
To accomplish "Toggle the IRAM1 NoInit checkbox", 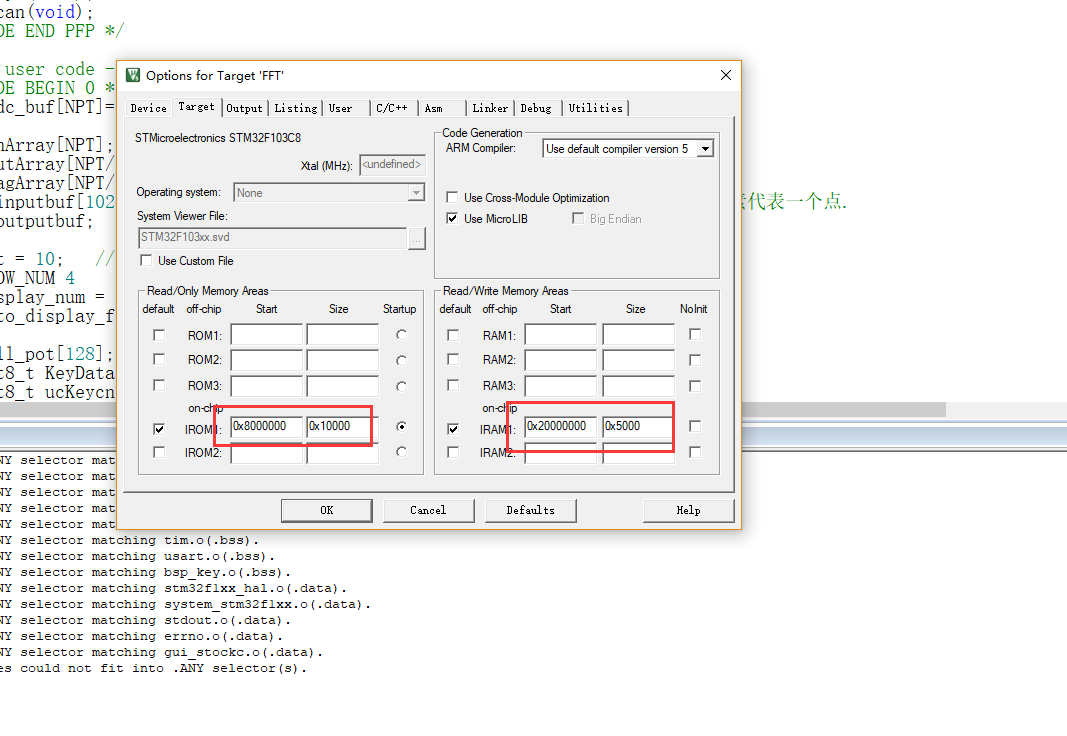I will (x=695, y=427).
